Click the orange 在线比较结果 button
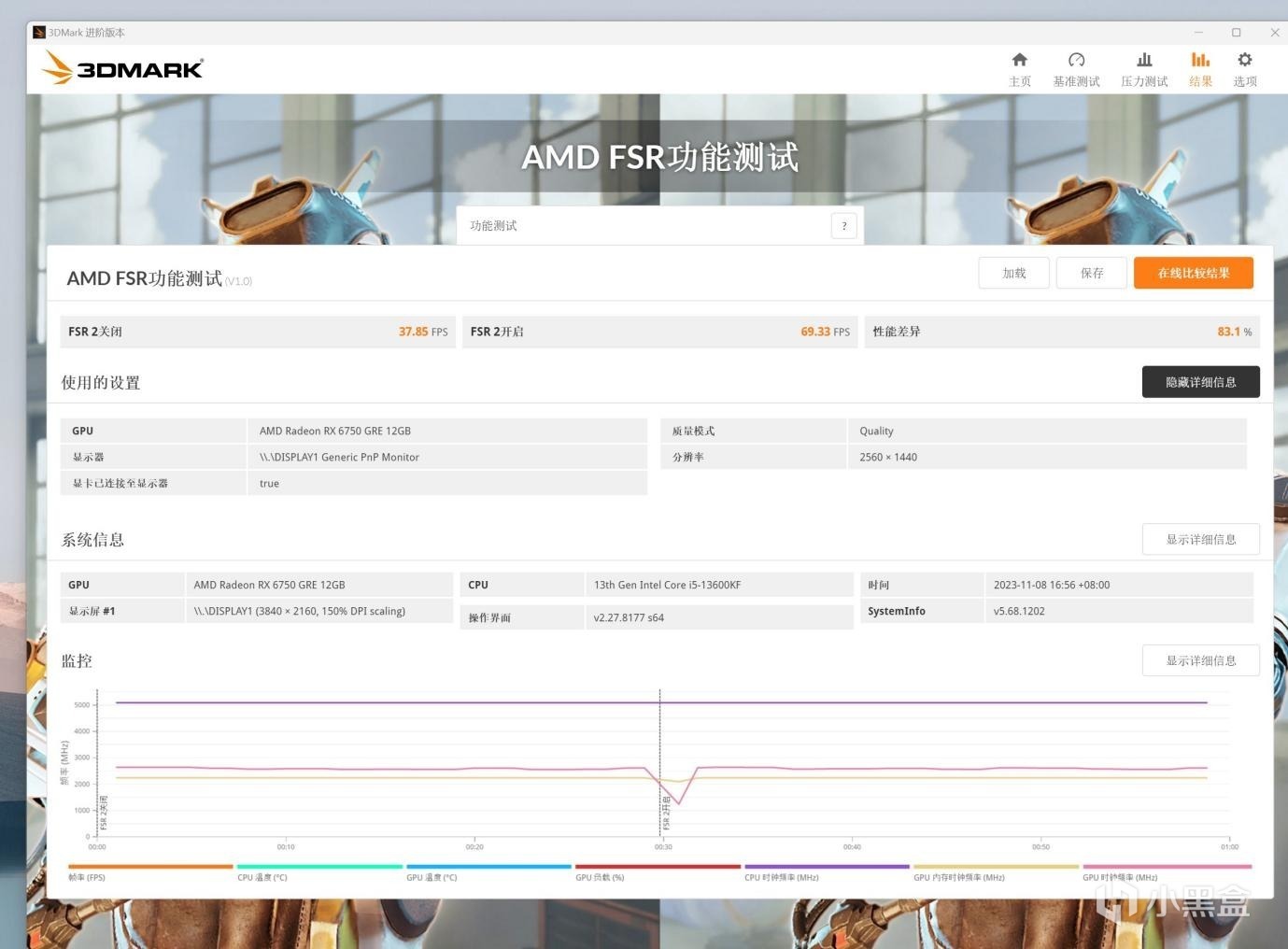This screenshot has width=1288, height=949. click(1194, 273)
